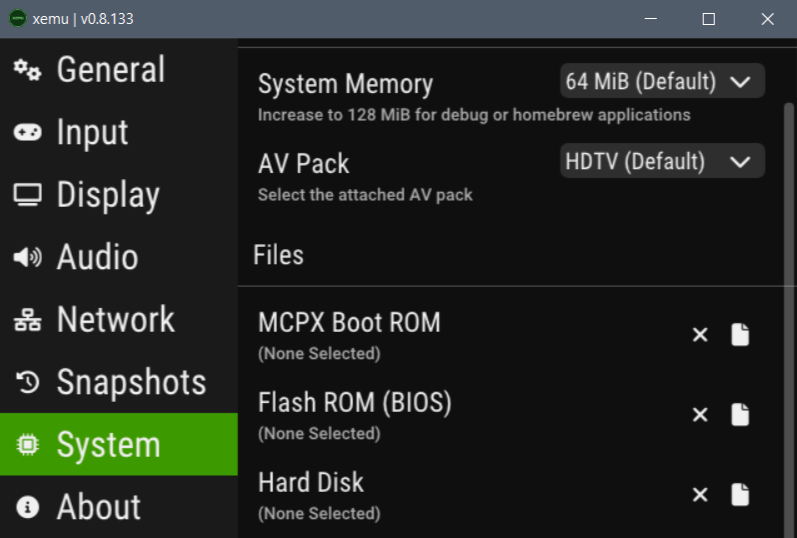Open file picker for Flash ROM (BIOS)

coord(740,415)
